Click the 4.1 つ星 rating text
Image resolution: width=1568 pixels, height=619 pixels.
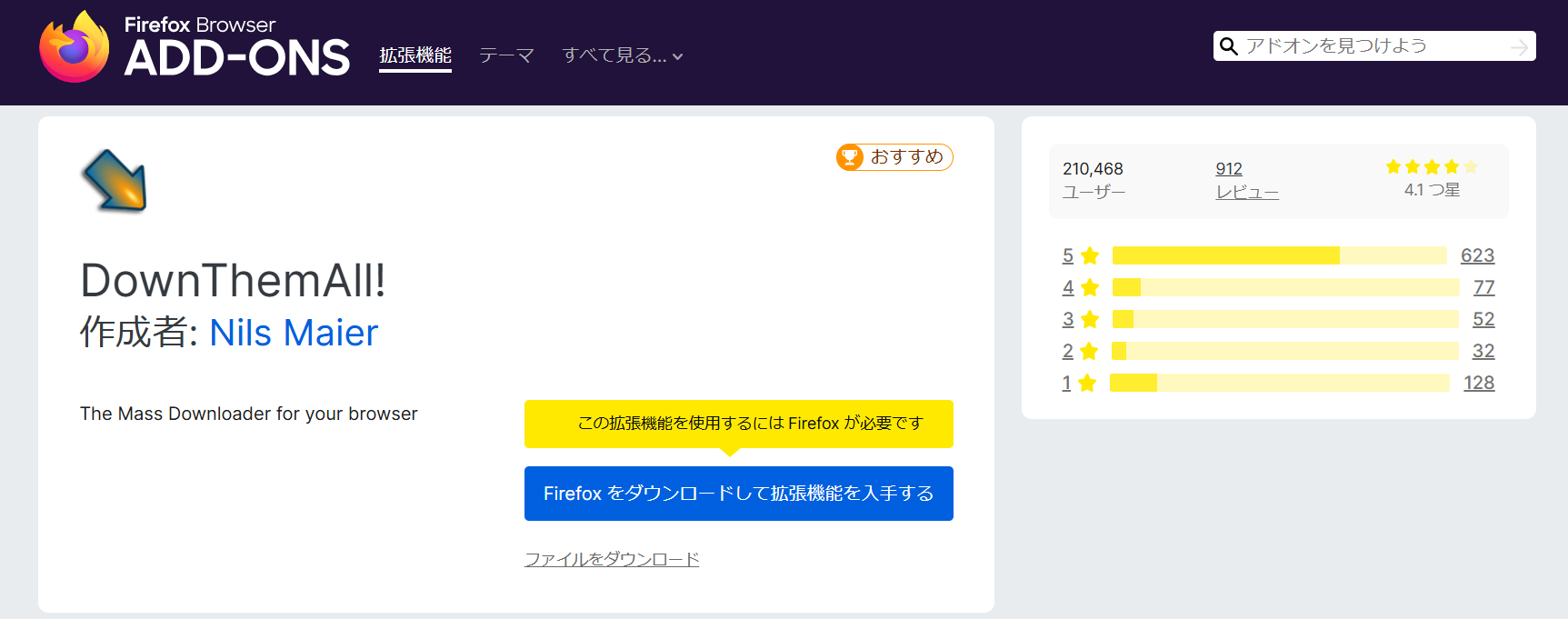pos(1432,190)
